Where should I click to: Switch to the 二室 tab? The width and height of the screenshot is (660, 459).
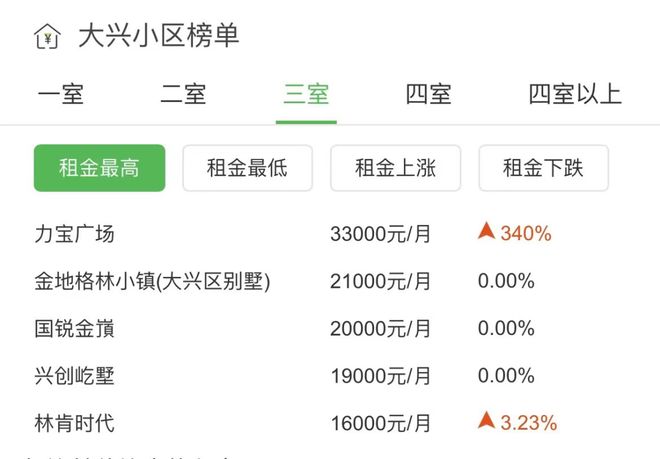pyautogui.click(x=183, y=95)
